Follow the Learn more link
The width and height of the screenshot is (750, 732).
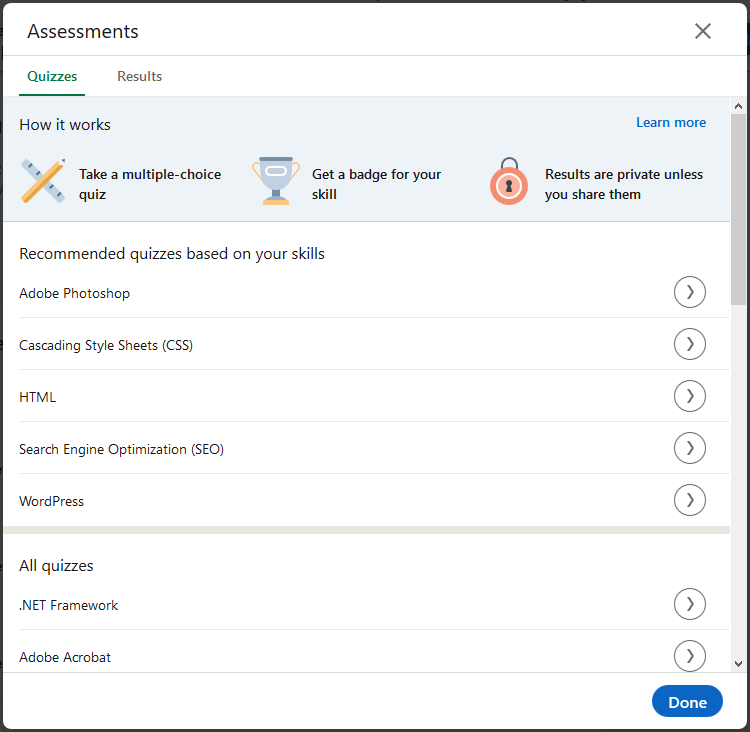[671, 122]
